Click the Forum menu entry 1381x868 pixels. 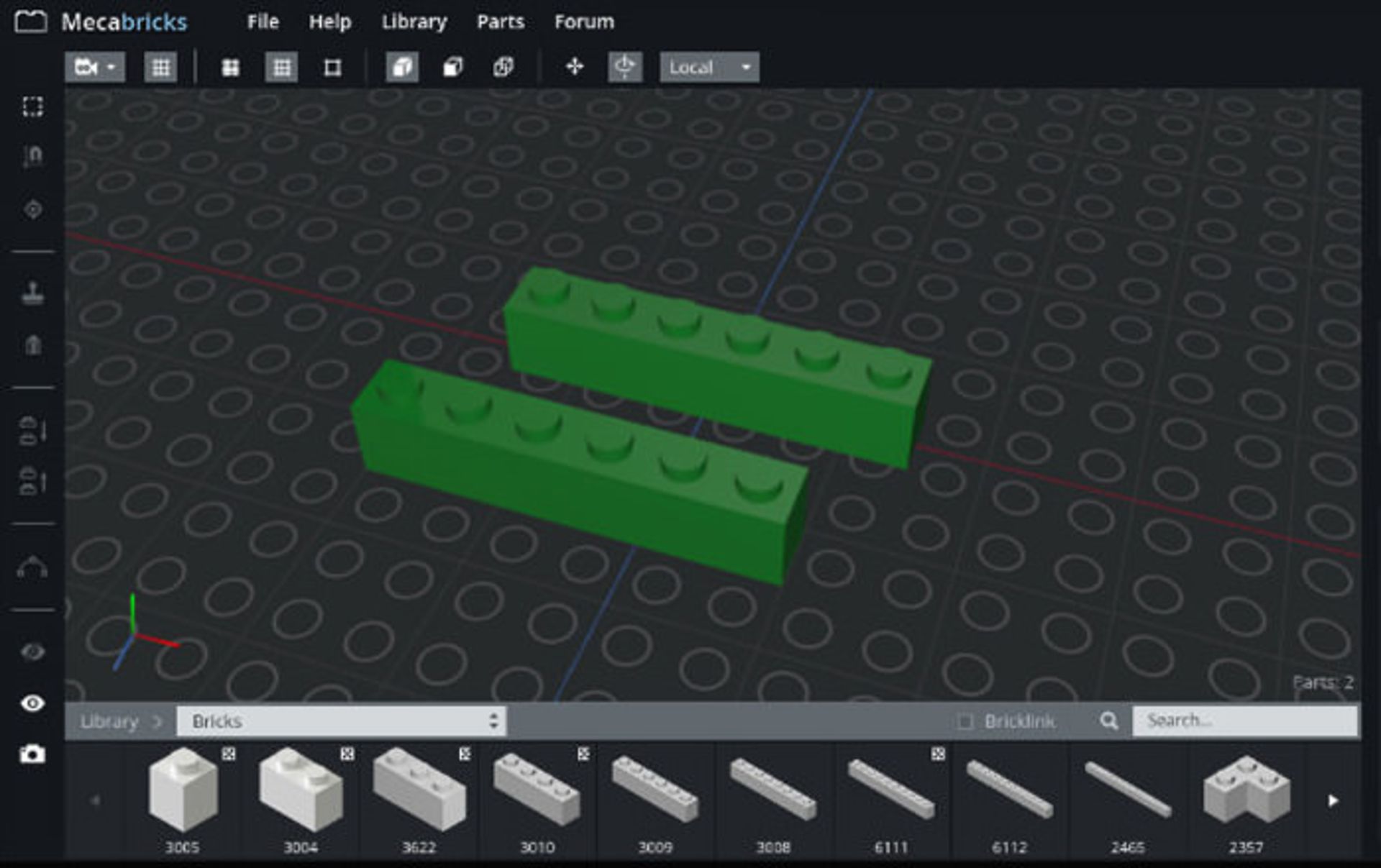pyautogui.click(x=583, y=22)
